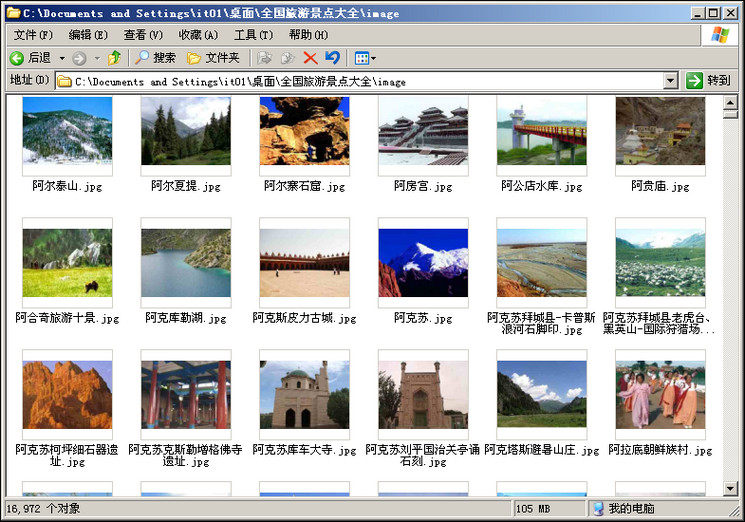The image size is (745, 522).
Task: Open the back history dropdown arrow
Action: pos(62,58)
